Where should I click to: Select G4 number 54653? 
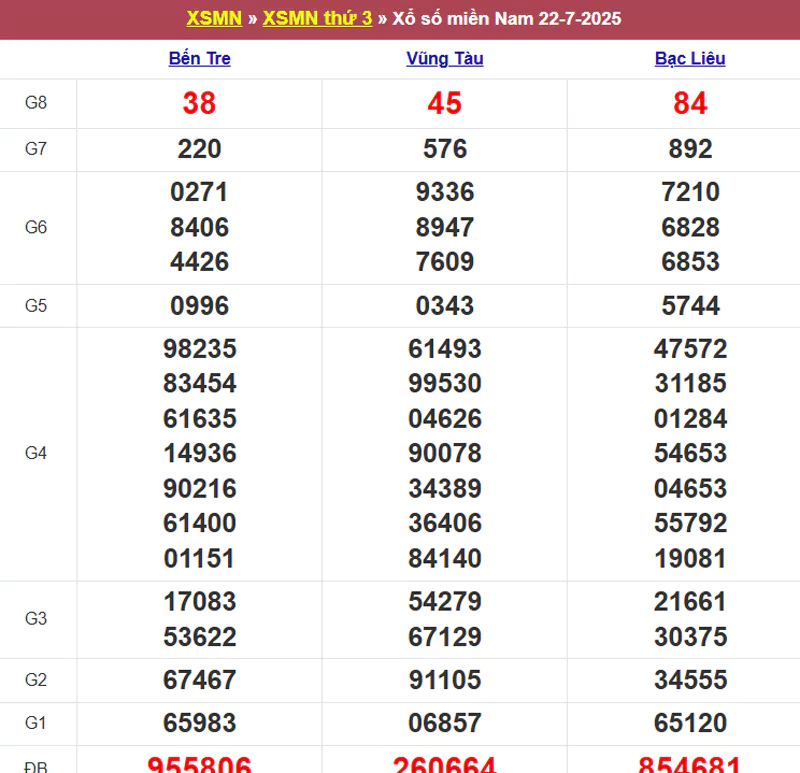click(690, 453)
